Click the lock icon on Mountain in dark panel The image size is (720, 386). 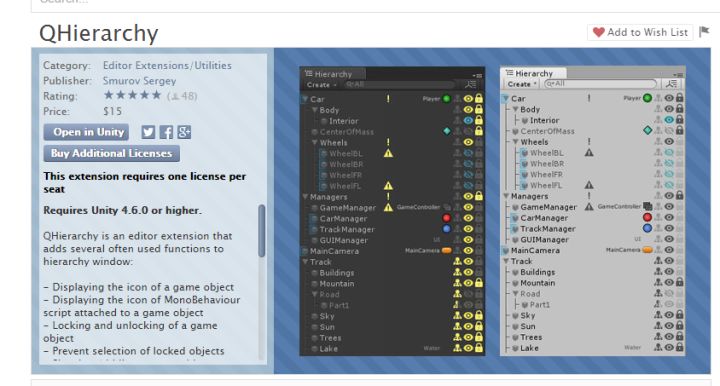pos(479,283)
